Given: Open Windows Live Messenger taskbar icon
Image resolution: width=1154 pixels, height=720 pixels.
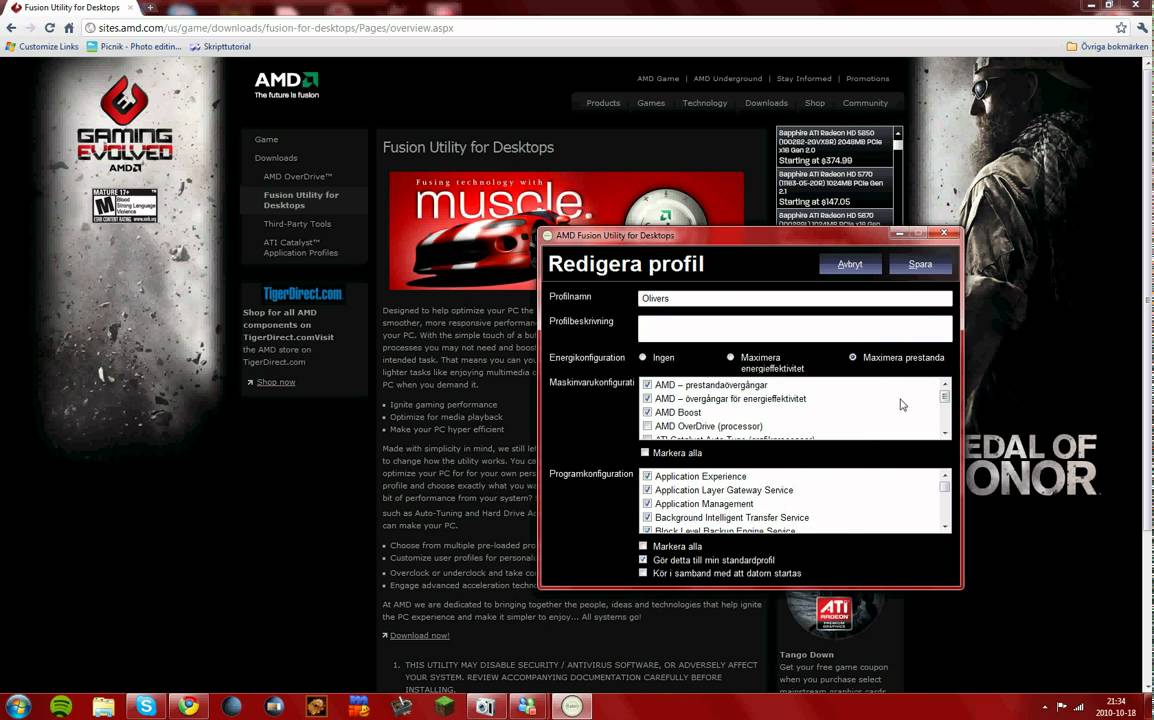Looking at the screenshot, I should (x=528, y=707).
